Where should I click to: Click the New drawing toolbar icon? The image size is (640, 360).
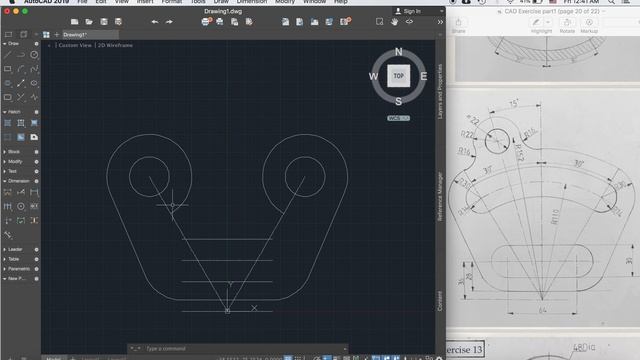tap(74, 22)
